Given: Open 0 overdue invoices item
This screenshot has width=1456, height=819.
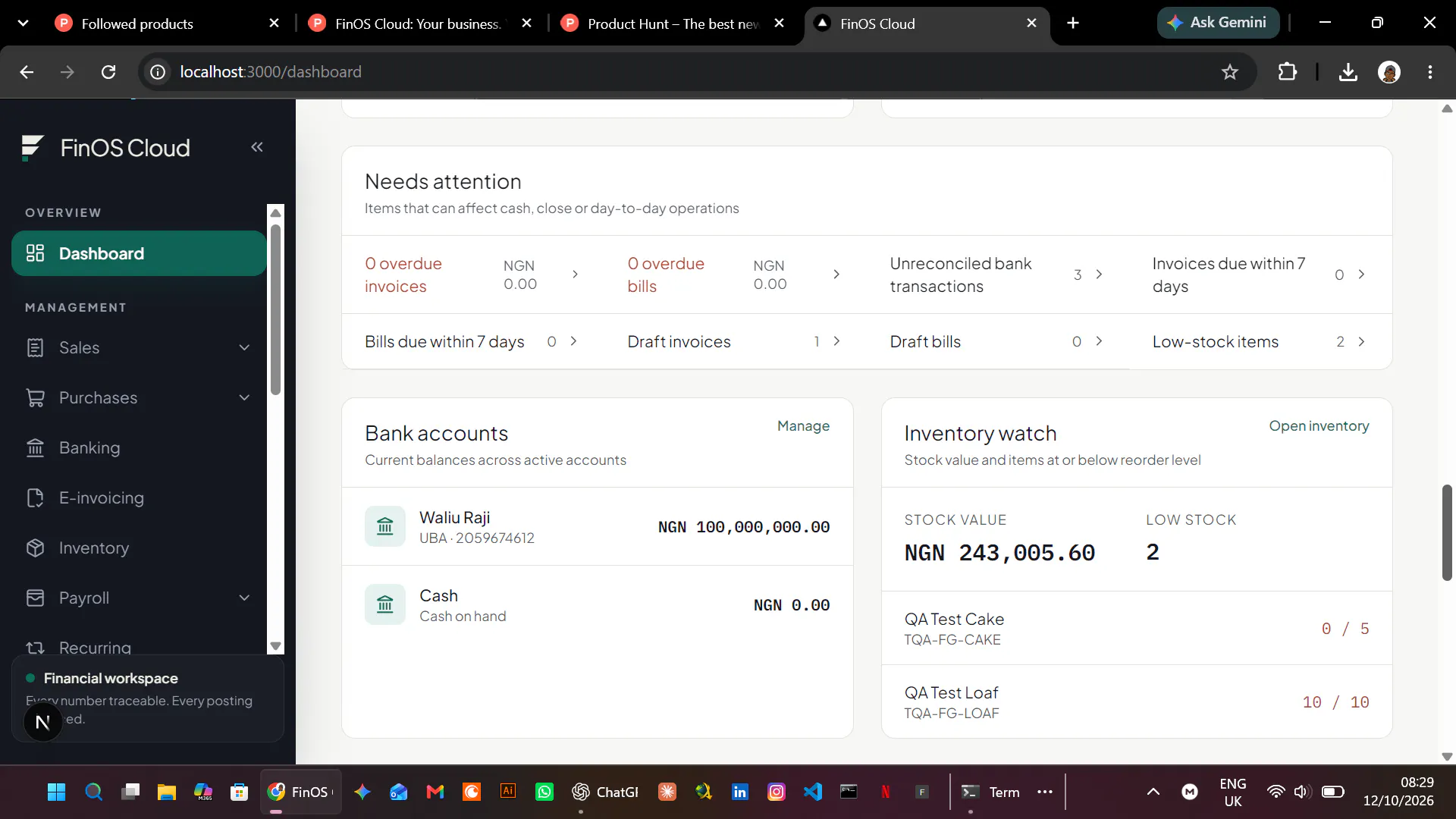Looking at the screenshot, I should point(473,275).
